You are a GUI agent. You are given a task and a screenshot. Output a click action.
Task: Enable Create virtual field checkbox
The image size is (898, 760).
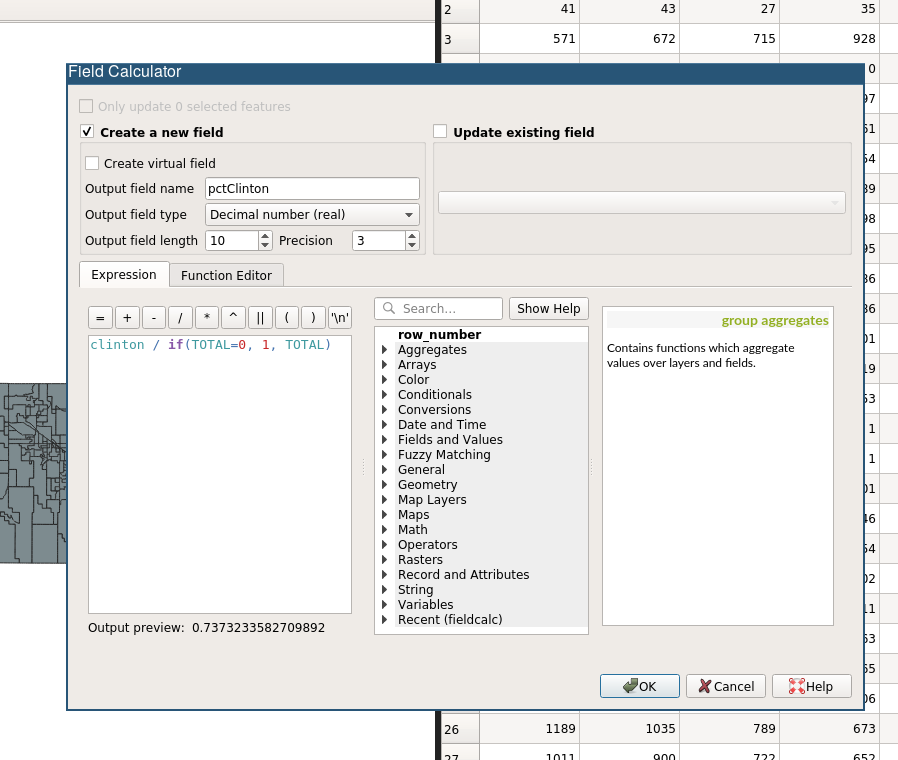click(x=92, y=163)
